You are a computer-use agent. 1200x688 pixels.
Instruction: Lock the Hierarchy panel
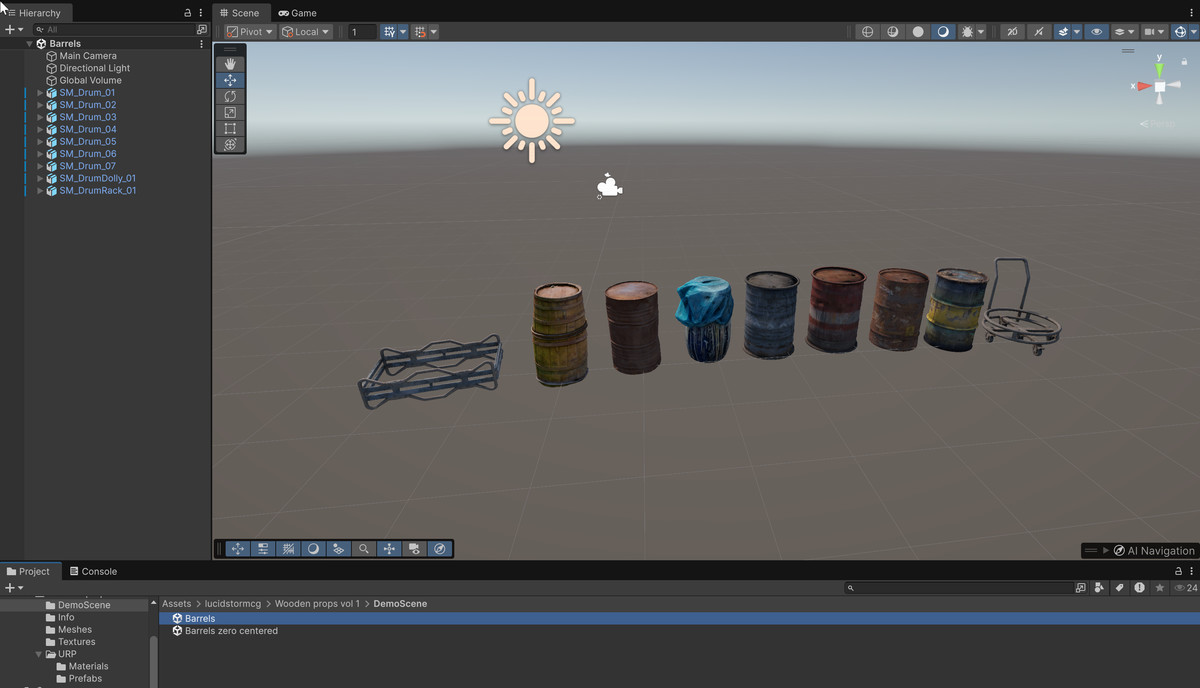(x=188, y=13)
